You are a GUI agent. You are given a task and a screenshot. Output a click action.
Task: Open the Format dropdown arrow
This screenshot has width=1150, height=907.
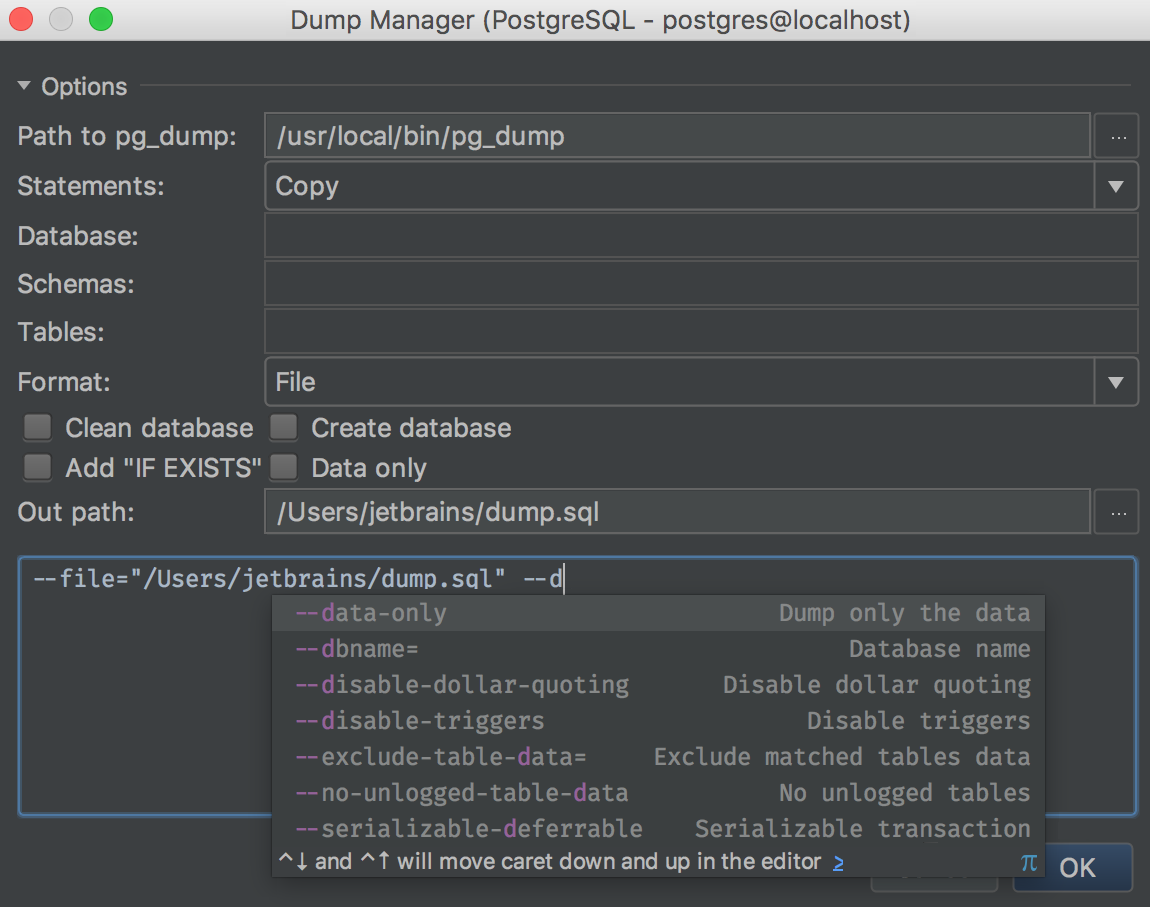coord(1116,382)
